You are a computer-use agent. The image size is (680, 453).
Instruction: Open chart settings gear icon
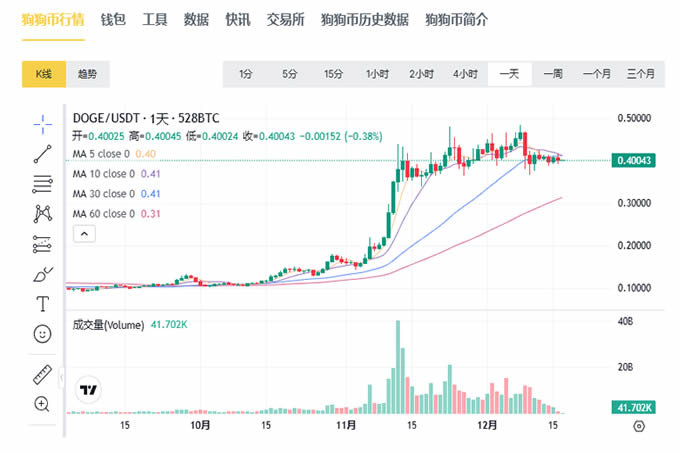pos(639,426)
